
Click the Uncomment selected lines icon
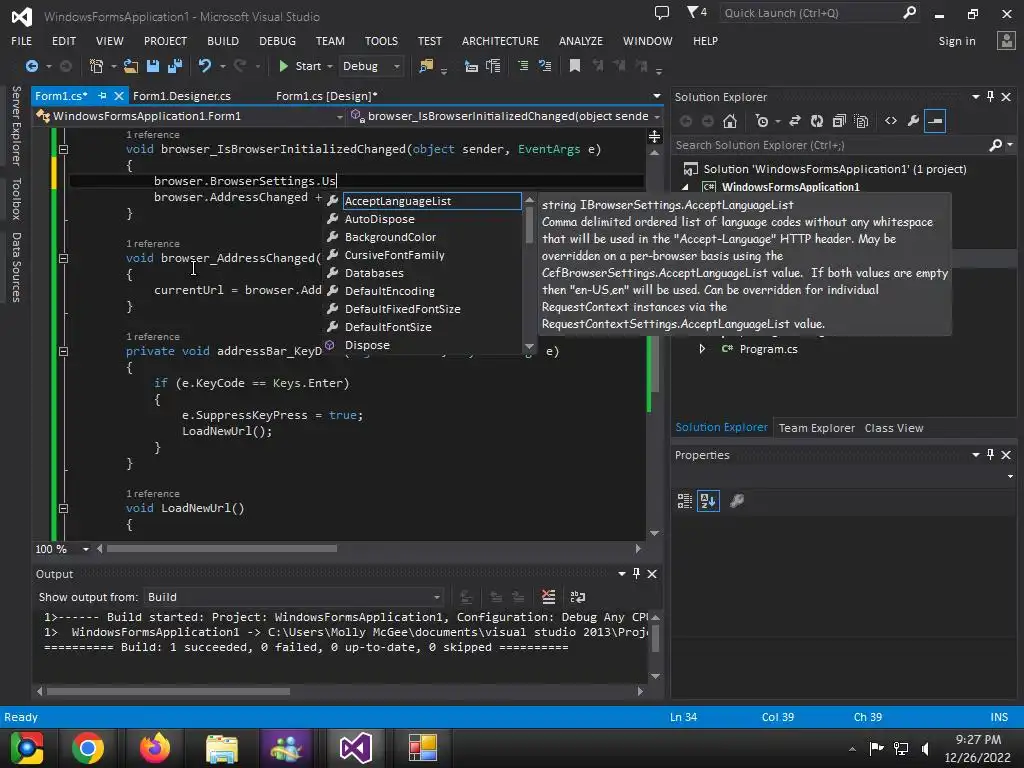545,66
